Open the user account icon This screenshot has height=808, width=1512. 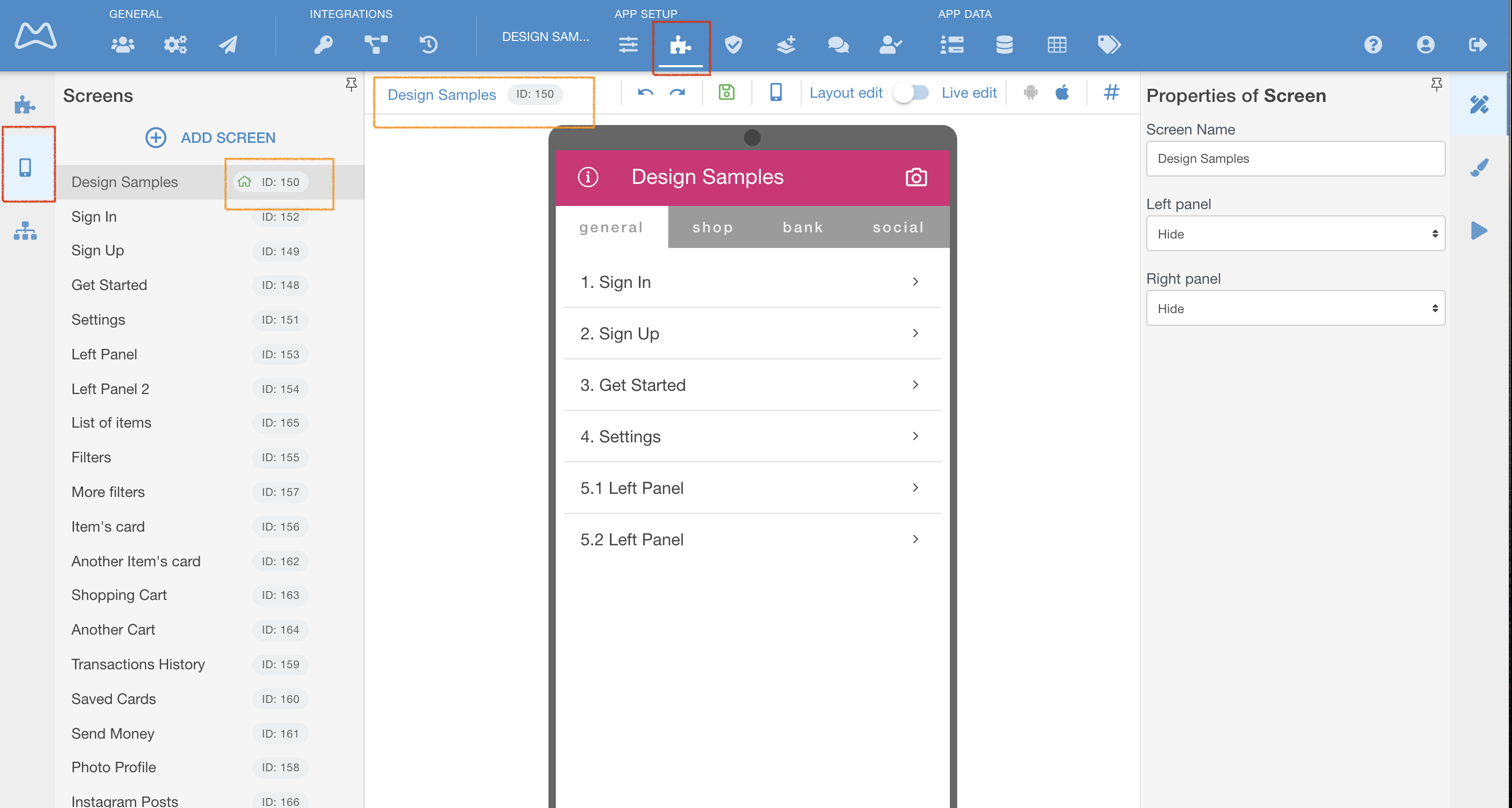pos(1425,45)
